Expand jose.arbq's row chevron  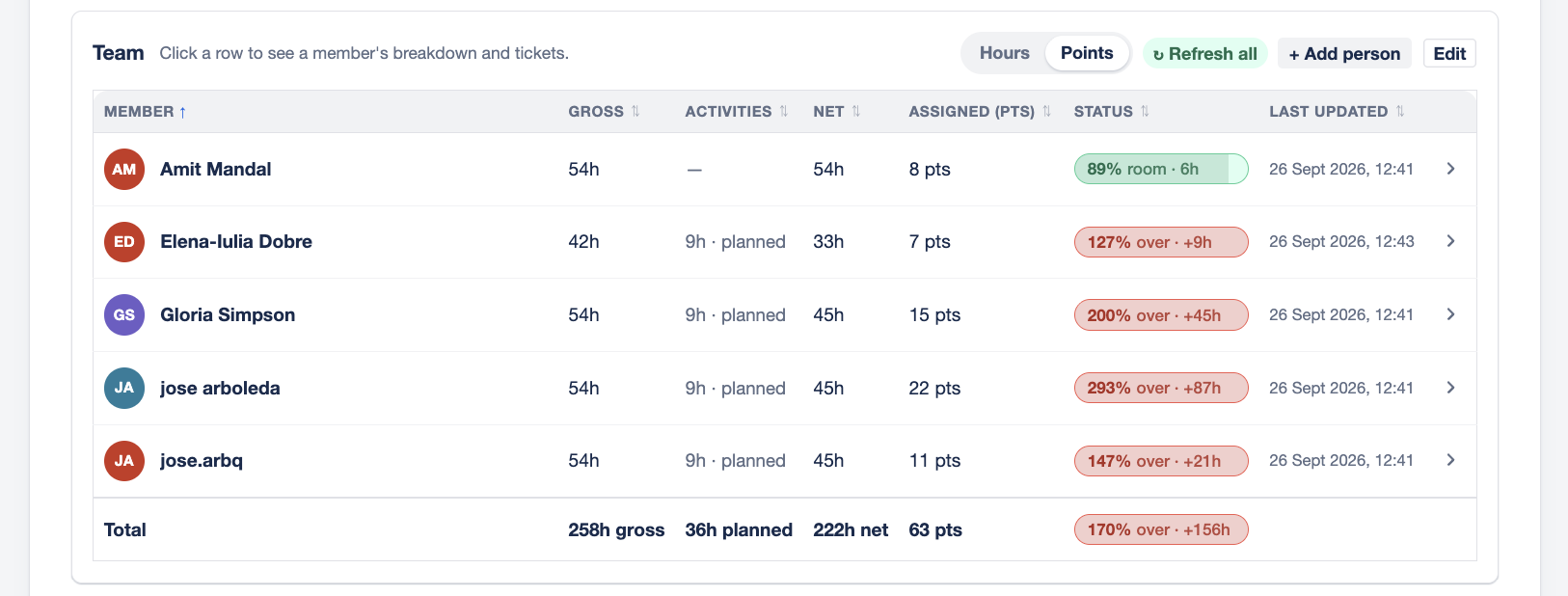(1451, 460)
